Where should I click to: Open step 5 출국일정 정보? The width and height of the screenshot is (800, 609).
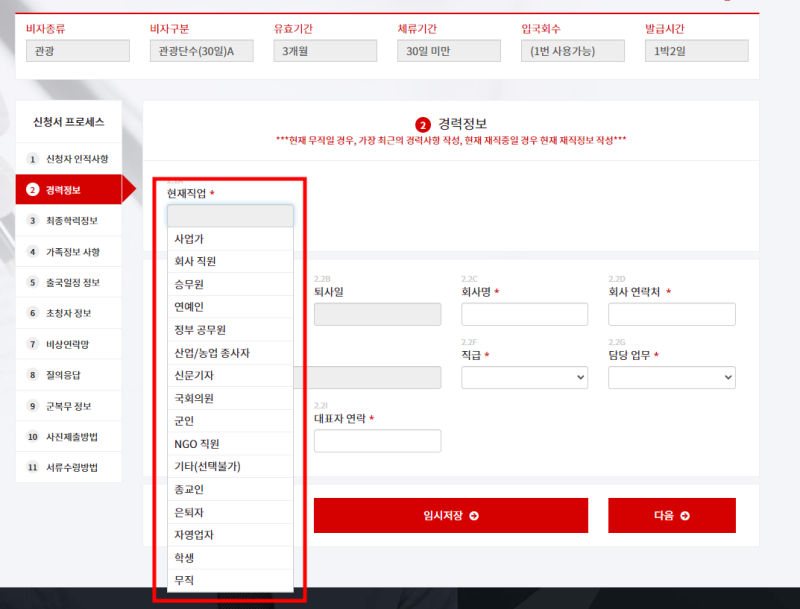68,282
